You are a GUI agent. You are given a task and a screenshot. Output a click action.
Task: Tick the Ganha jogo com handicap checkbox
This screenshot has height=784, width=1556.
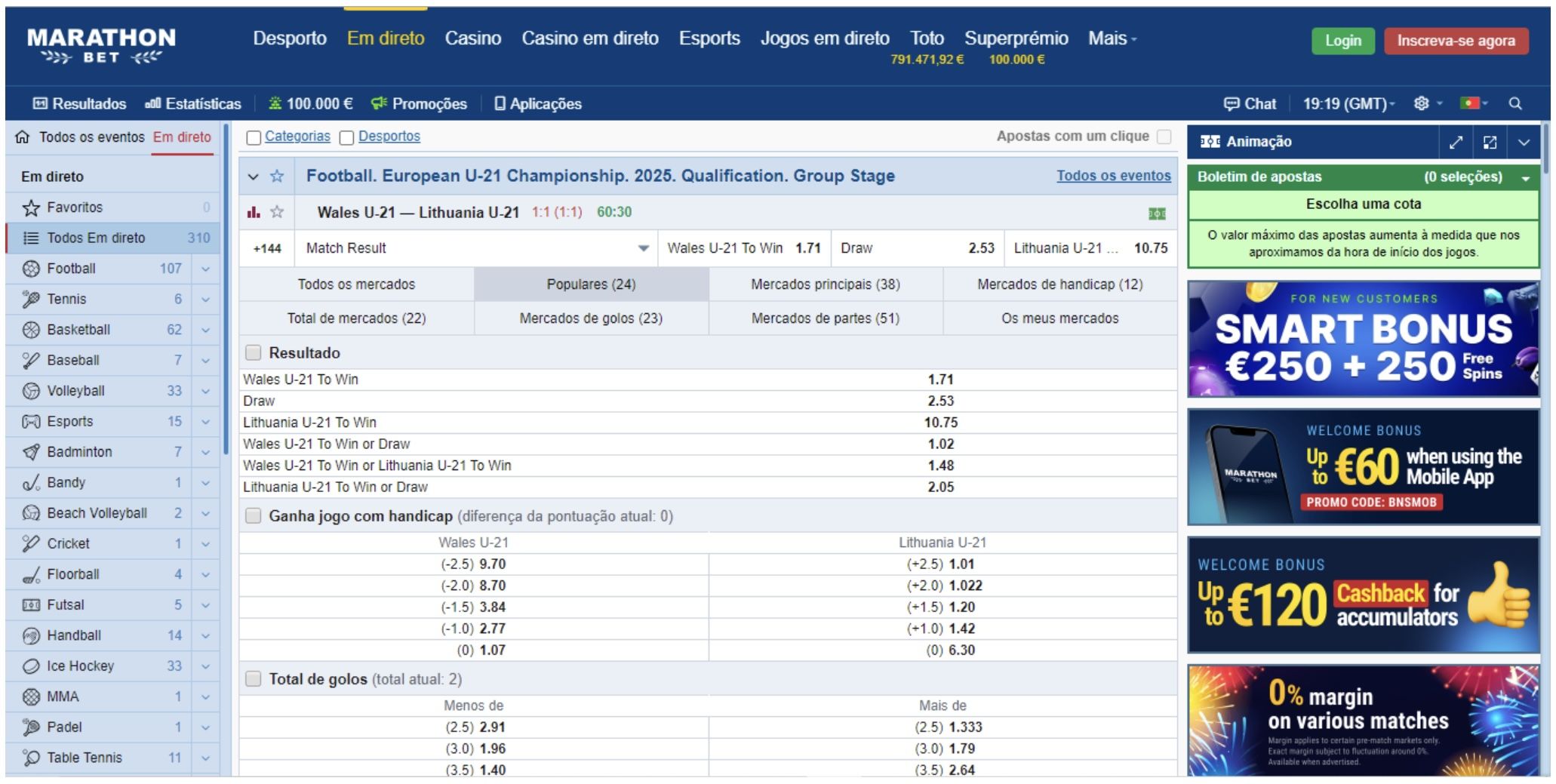point(254,515)
